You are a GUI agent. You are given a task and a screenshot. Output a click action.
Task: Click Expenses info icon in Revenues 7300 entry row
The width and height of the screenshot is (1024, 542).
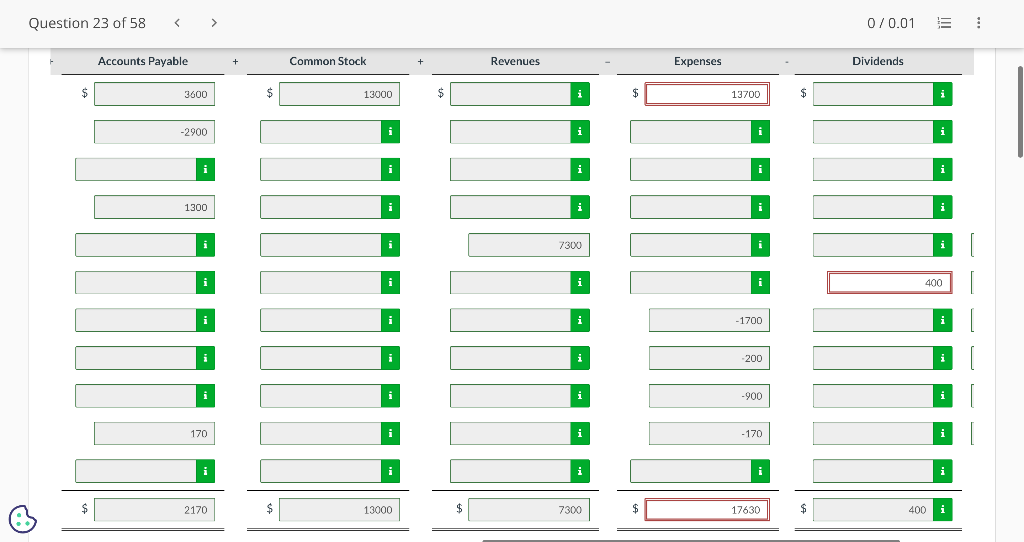(x=760, y=245)
